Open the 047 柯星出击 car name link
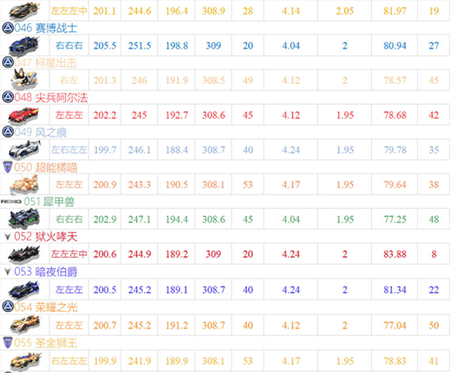 [46, 63]
